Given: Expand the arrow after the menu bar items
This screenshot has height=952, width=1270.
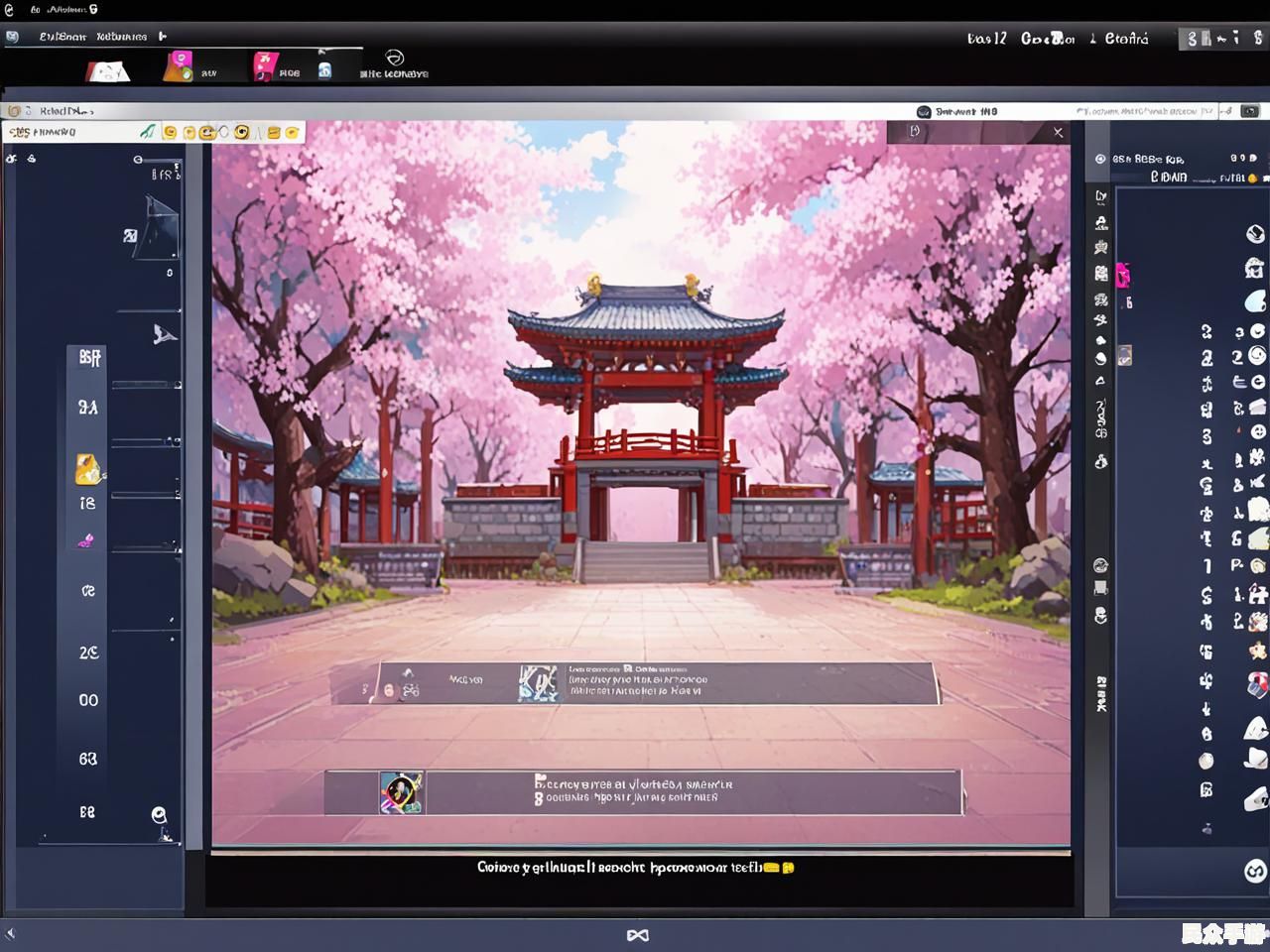Looking at the screenshot, I should point(164,37).
